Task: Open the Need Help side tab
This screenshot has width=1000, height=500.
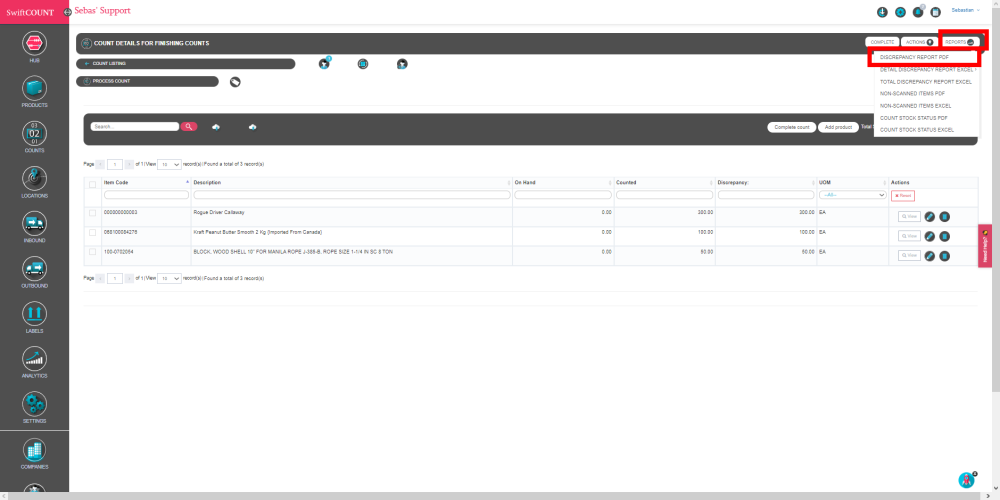Action: 985,246
